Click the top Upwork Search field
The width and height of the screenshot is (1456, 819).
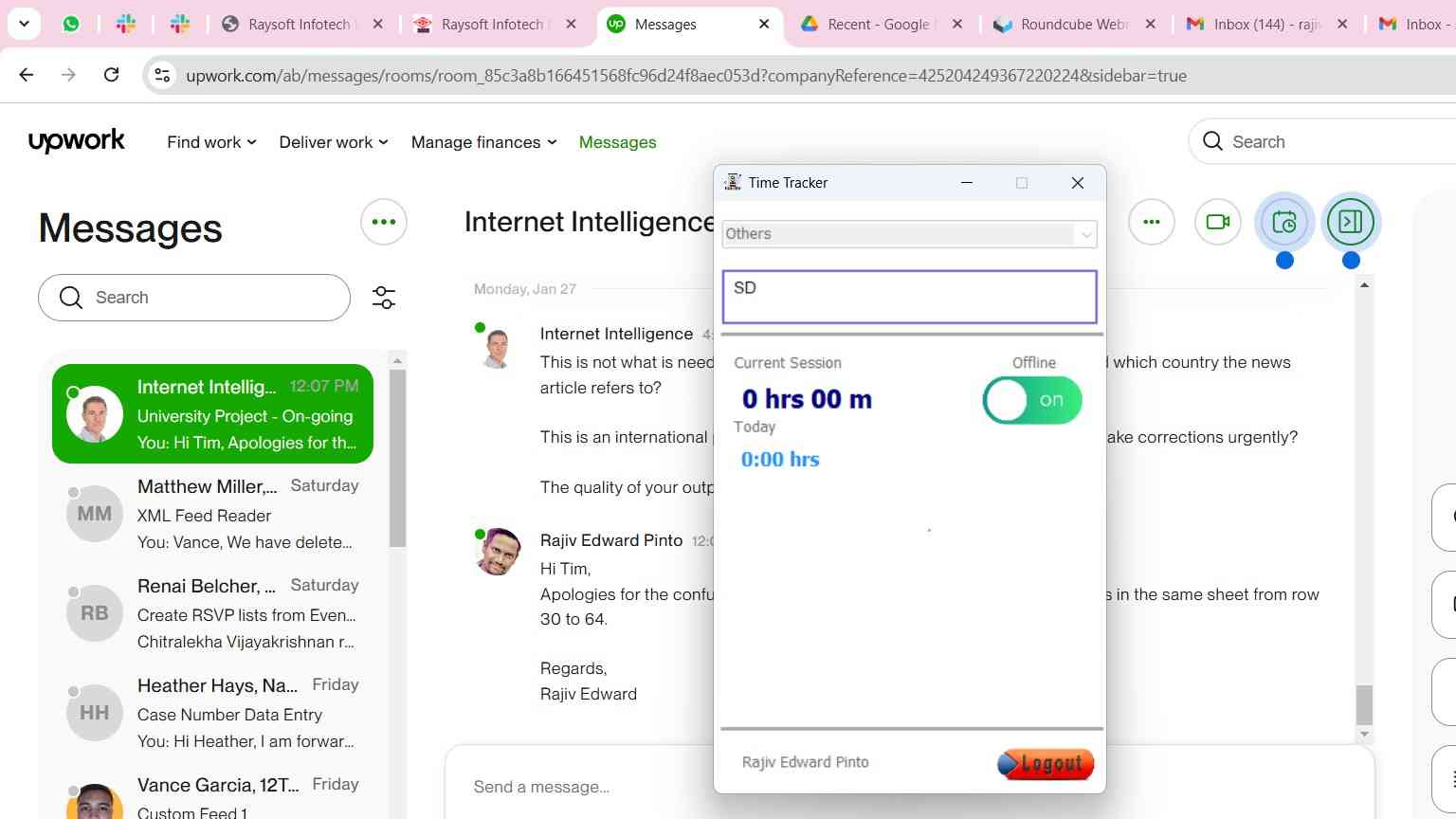click(x=1322, y=141)
